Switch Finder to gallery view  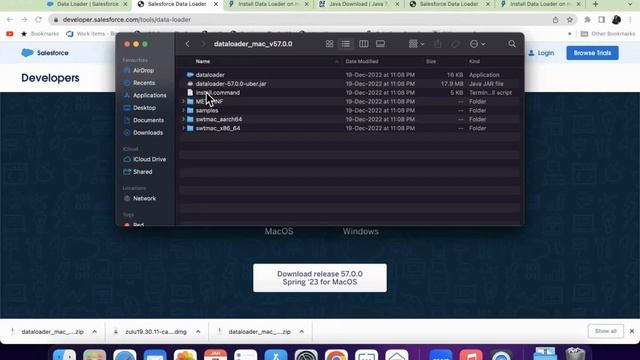coord(380,44)
